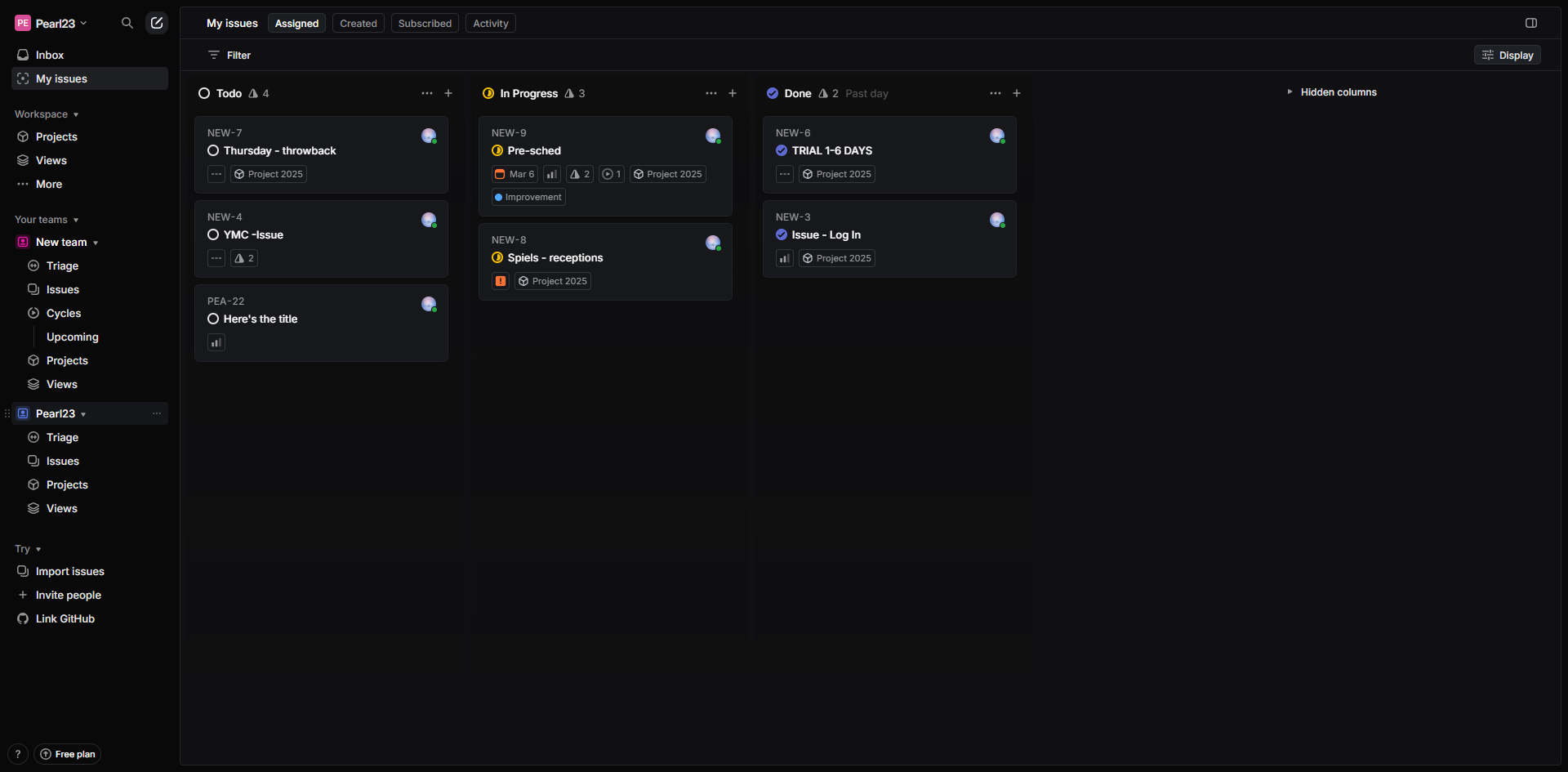Click assignee avatar on NEW-6 card
1568x772 pixels.
[997, 136]
